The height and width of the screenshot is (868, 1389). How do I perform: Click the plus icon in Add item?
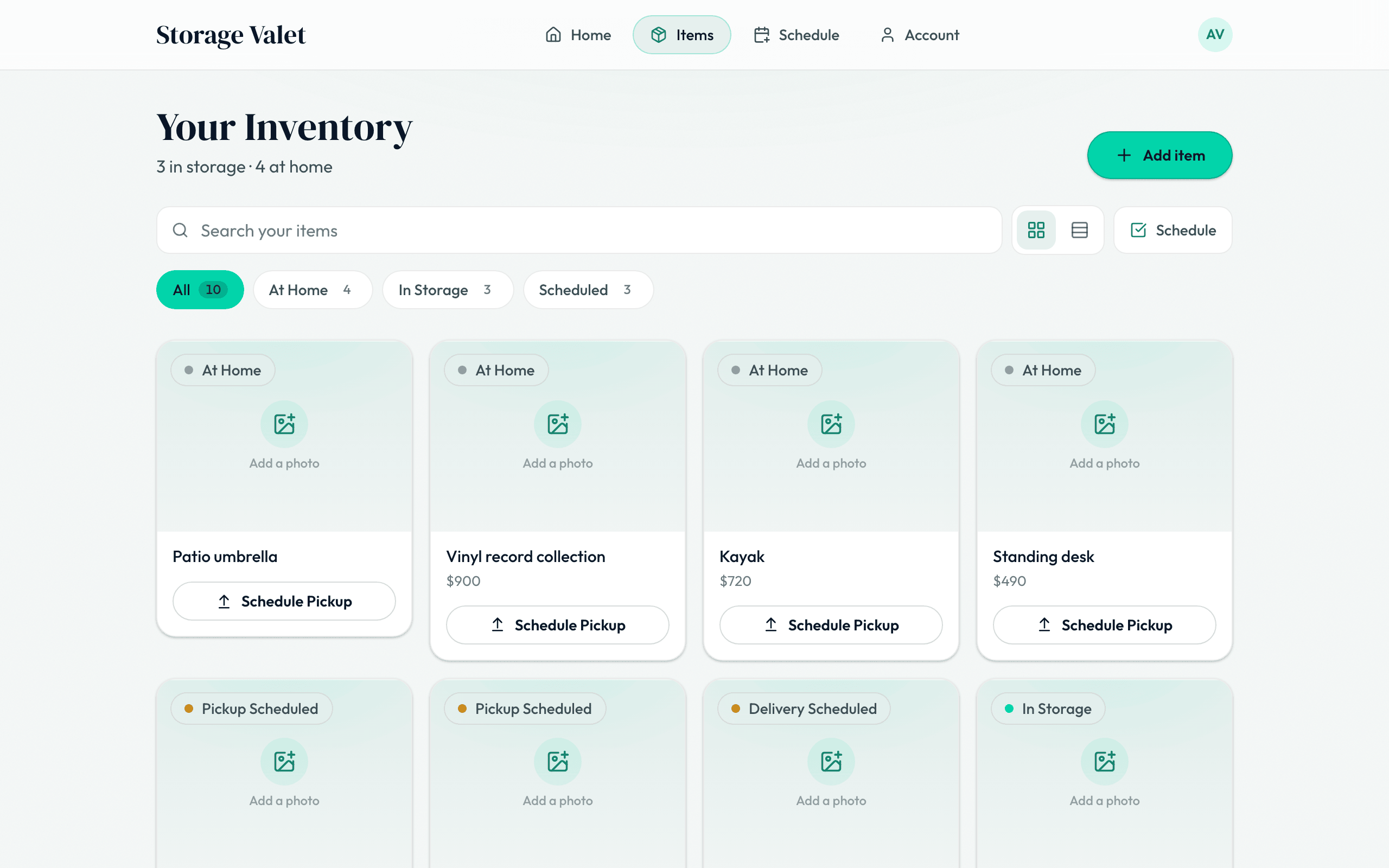(x=1124, y=155)
